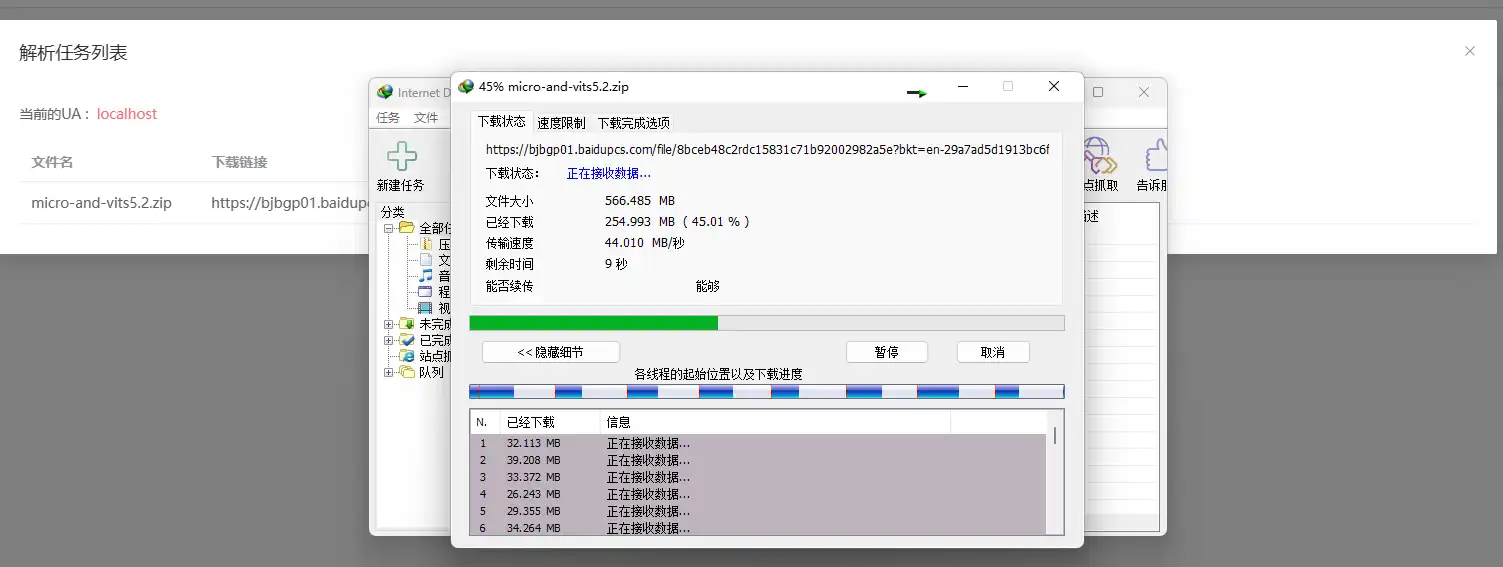Click the green download progress bar

pos(593,323)
